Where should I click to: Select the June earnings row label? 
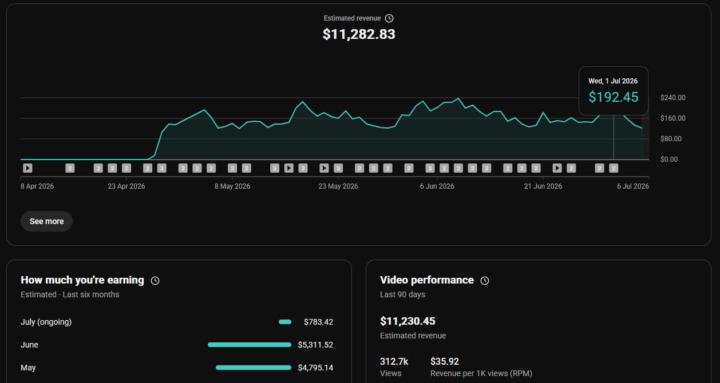(x=29, y=345)
